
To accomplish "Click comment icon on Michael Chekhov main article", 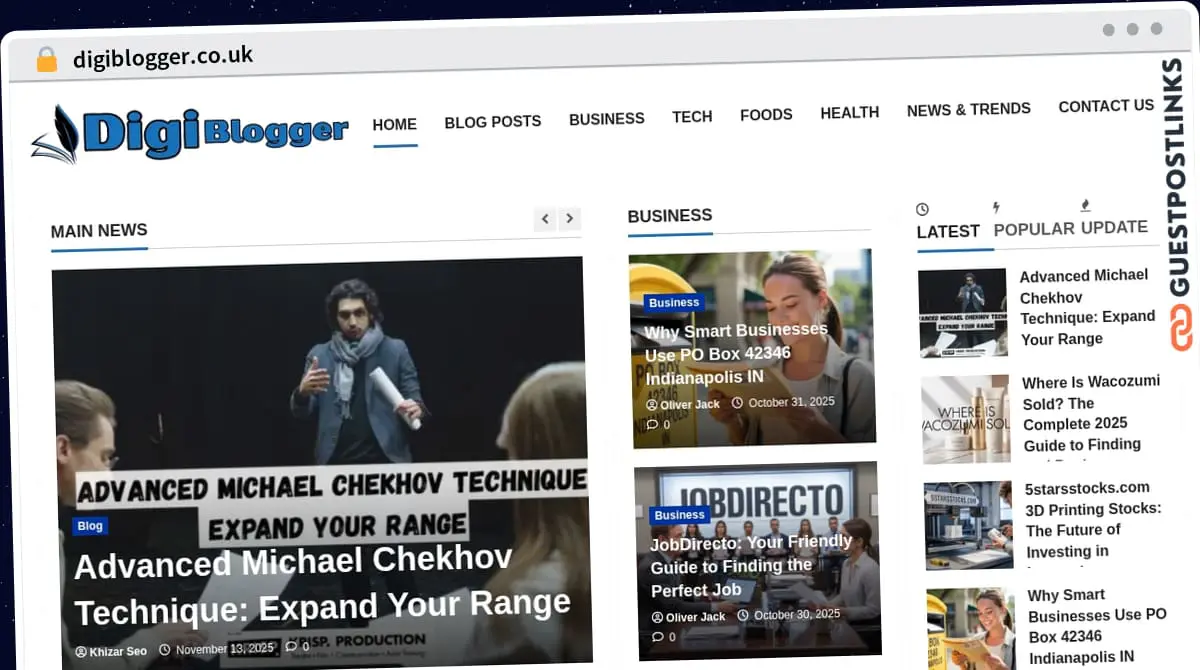I will [x=290, y=647].
